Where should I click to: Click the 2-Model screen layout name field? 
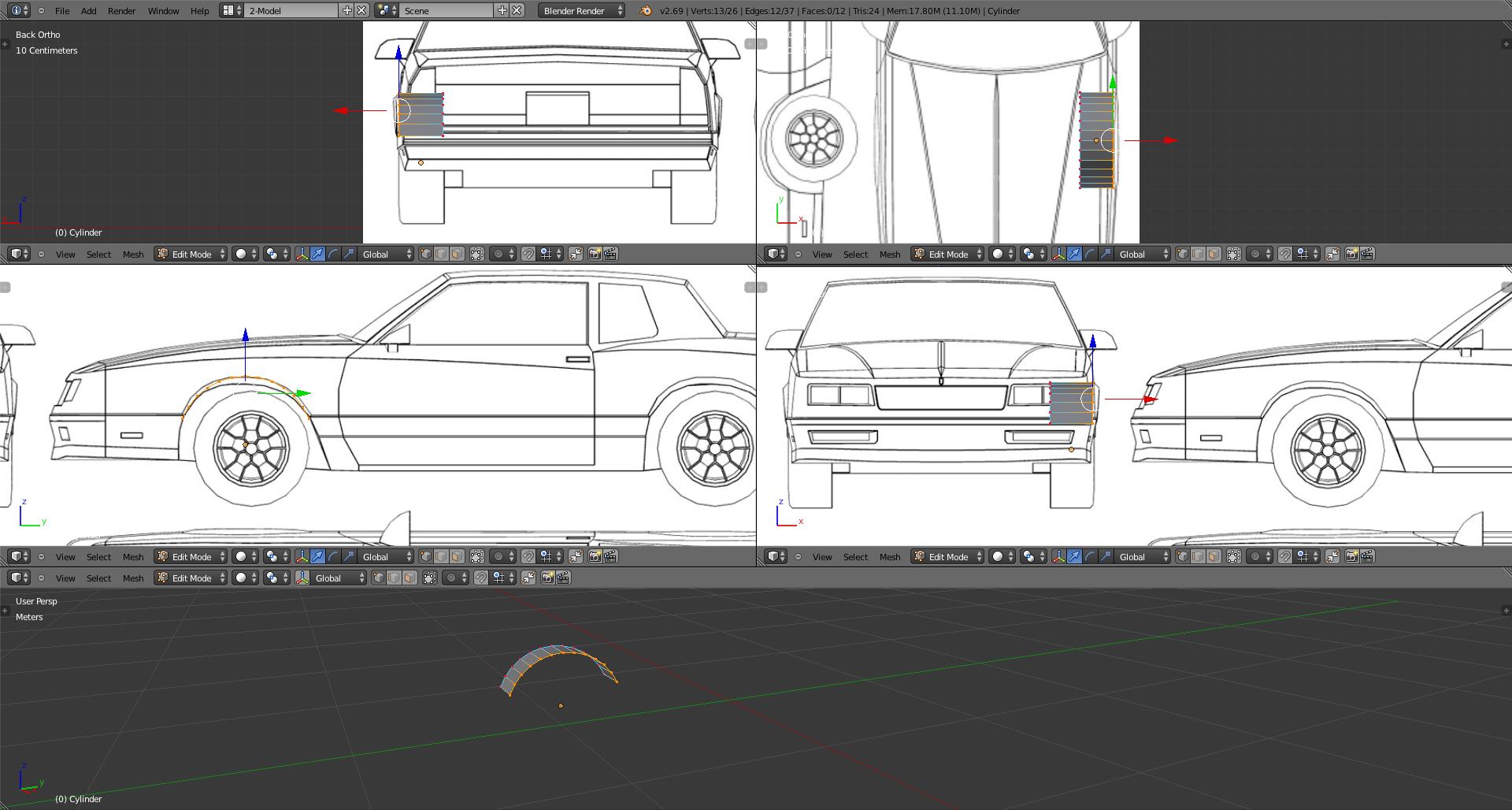(292, 10)
